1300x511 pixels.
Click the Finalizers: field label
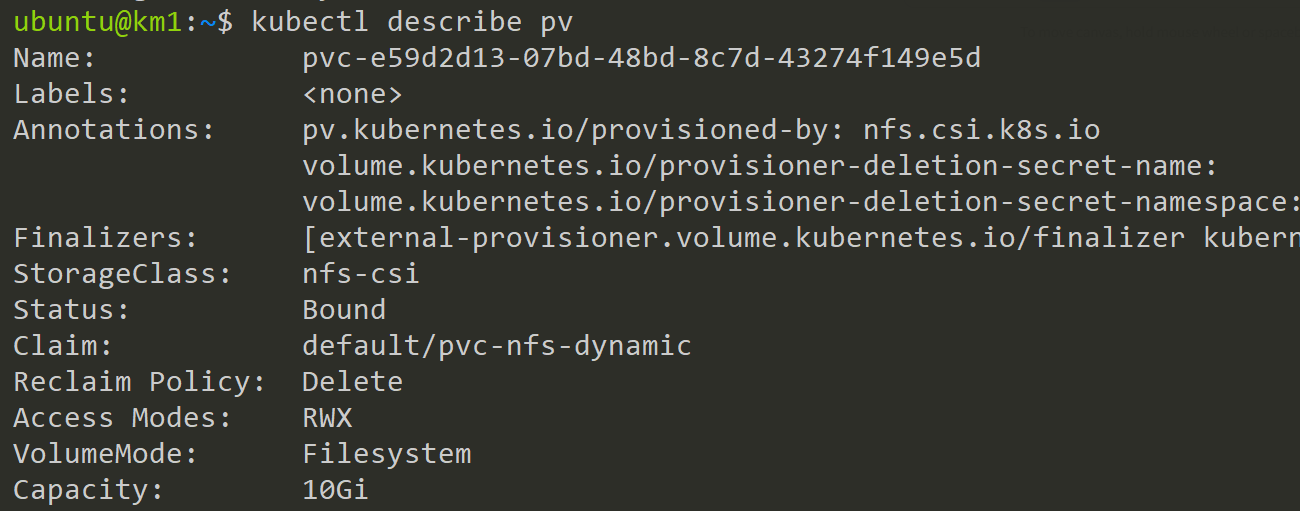[x=105, y=238]
